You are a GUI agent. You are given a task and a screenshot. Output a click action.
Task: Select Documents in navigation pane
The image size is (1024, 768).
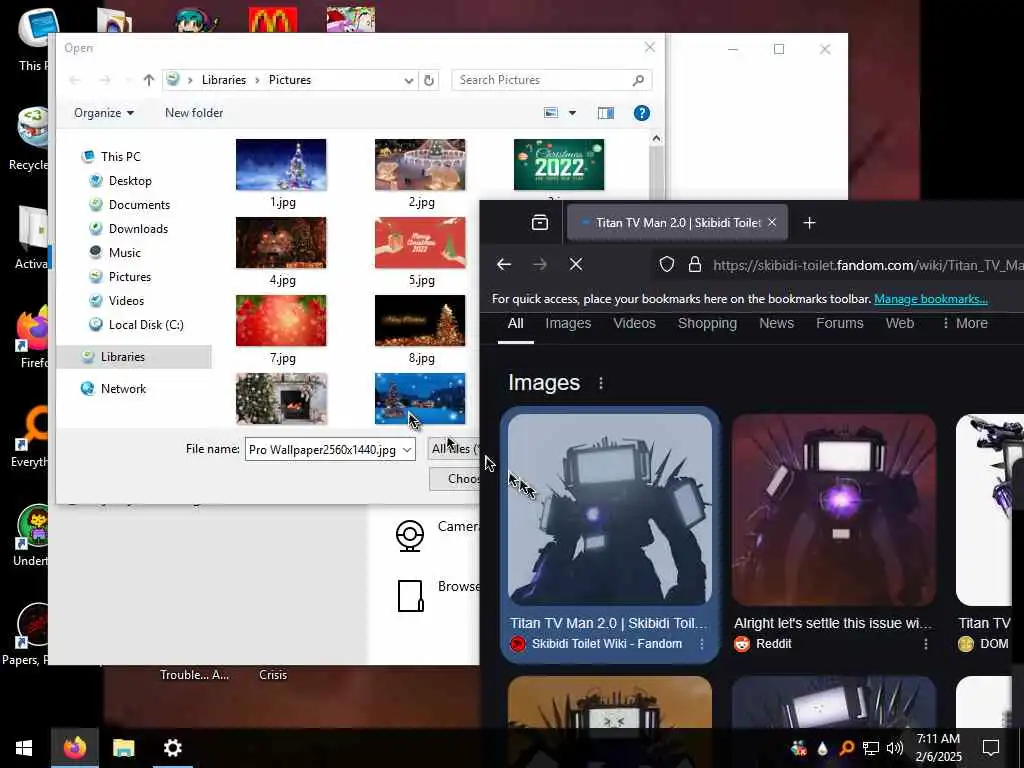(139, 205)
